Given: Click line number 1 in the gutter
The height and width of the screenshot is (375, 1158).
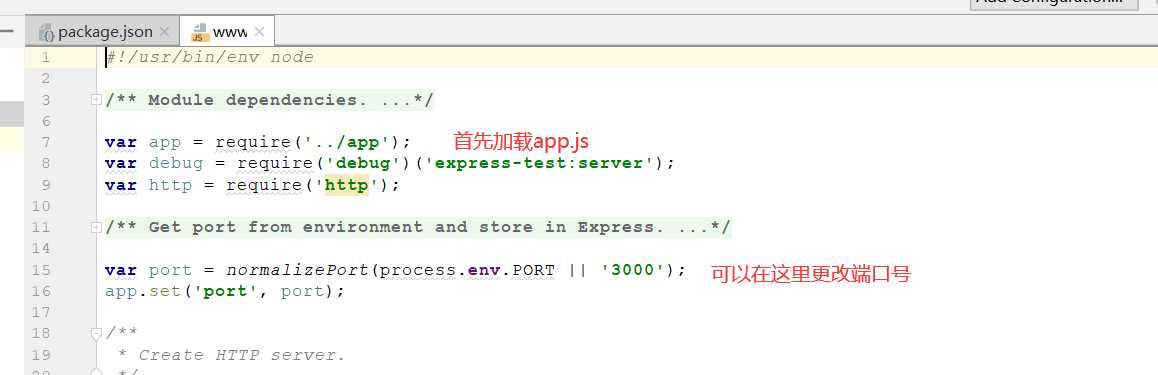Looking at the screenshot, I should pos(46,58).
